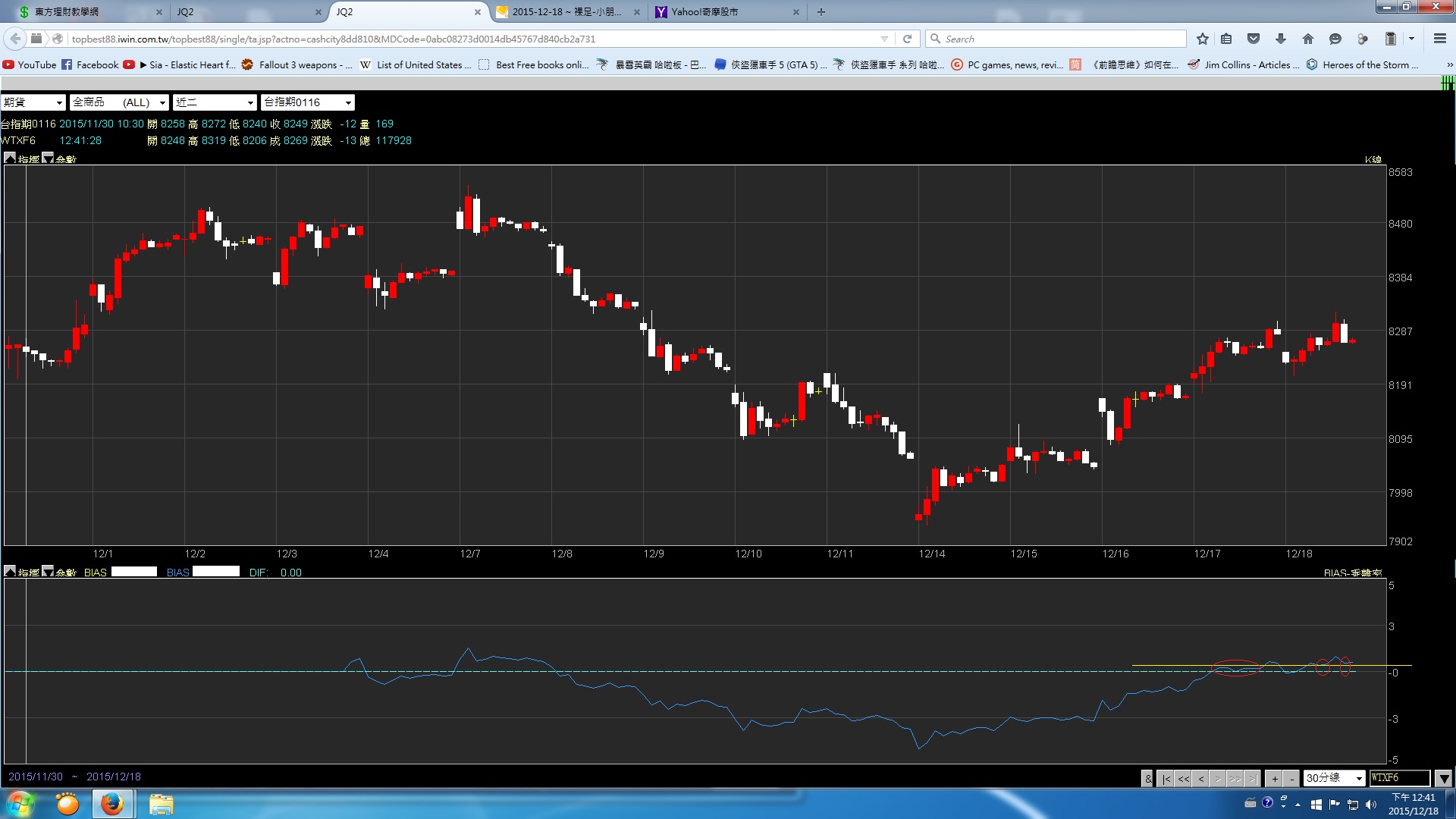The width and height of the screenshot is (1456, 819).
Task: Open the List of United States bookmark
Action: tap(415, 64)
